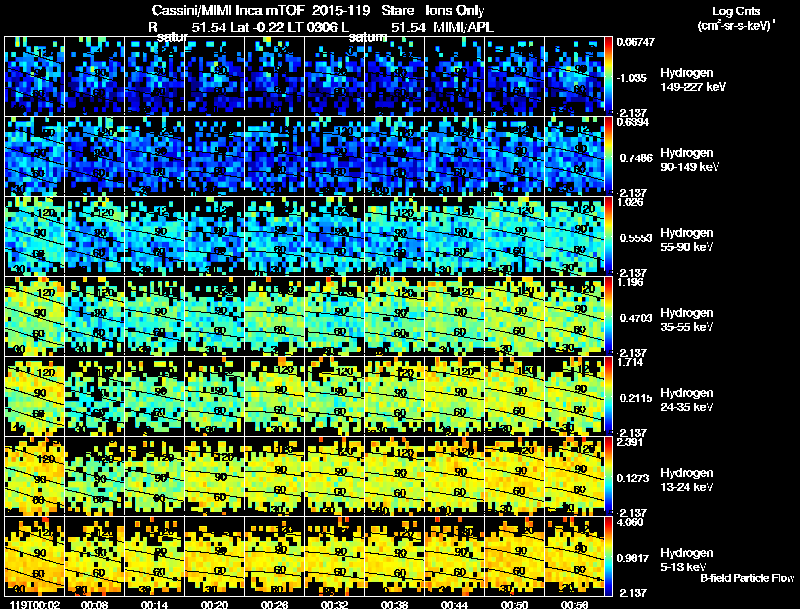Click the '00:14' time axis label

tap(155, 604)
